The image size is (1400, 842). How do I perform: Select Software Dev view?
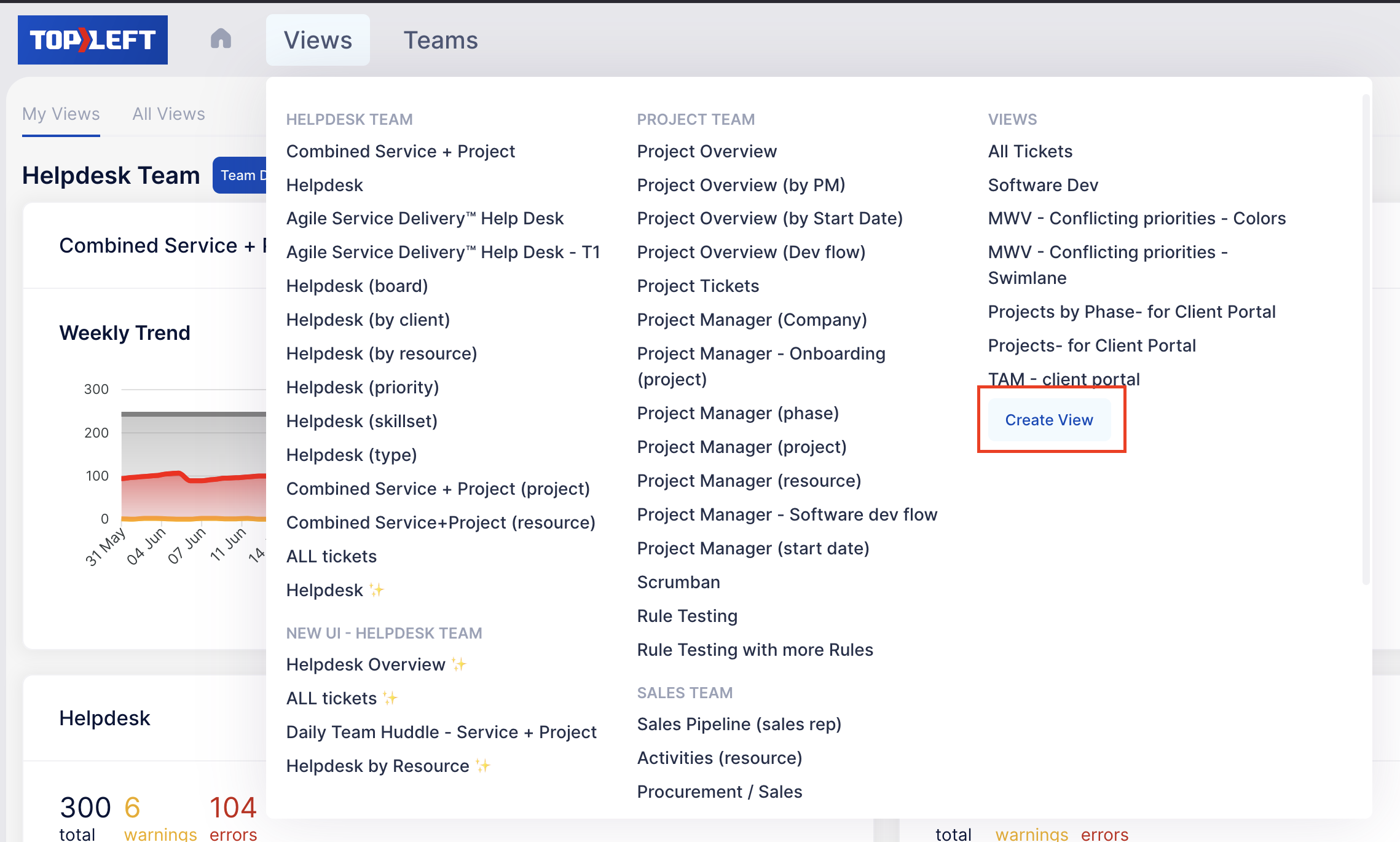1043,185
